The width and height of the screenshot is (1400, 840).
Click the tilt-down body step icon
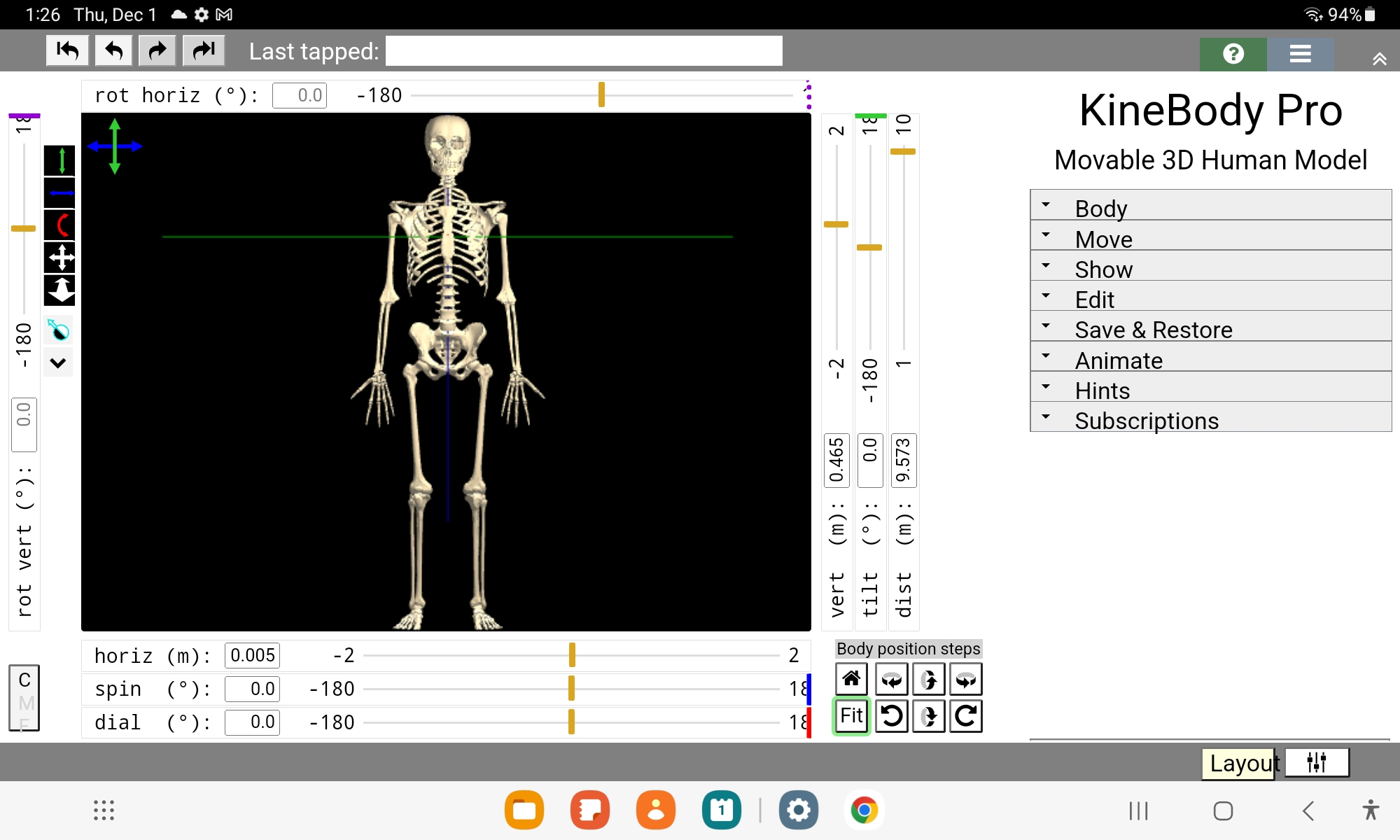pyautogui.click(x=929, y=716)
